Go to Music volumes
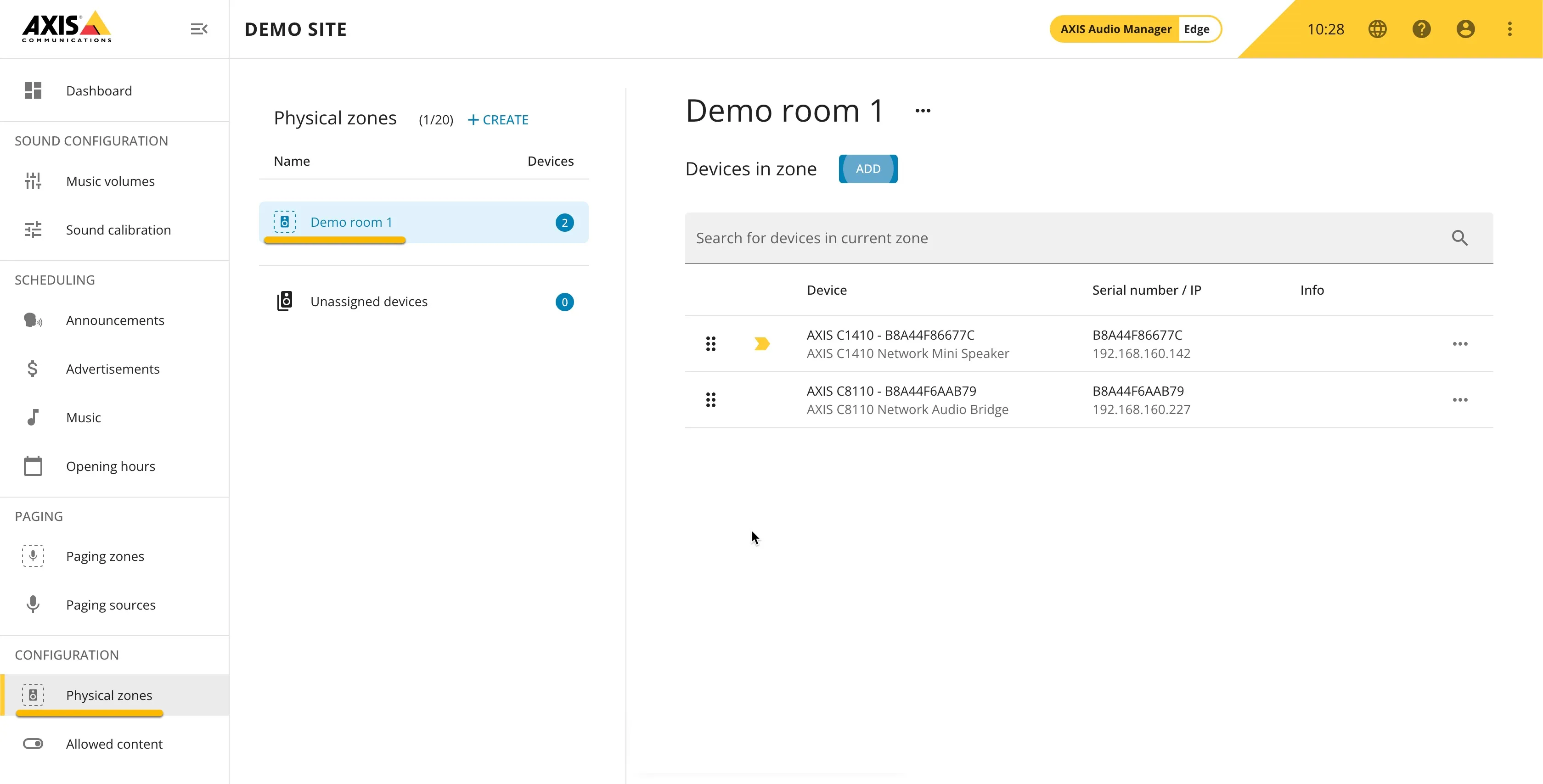 [114, 181]
